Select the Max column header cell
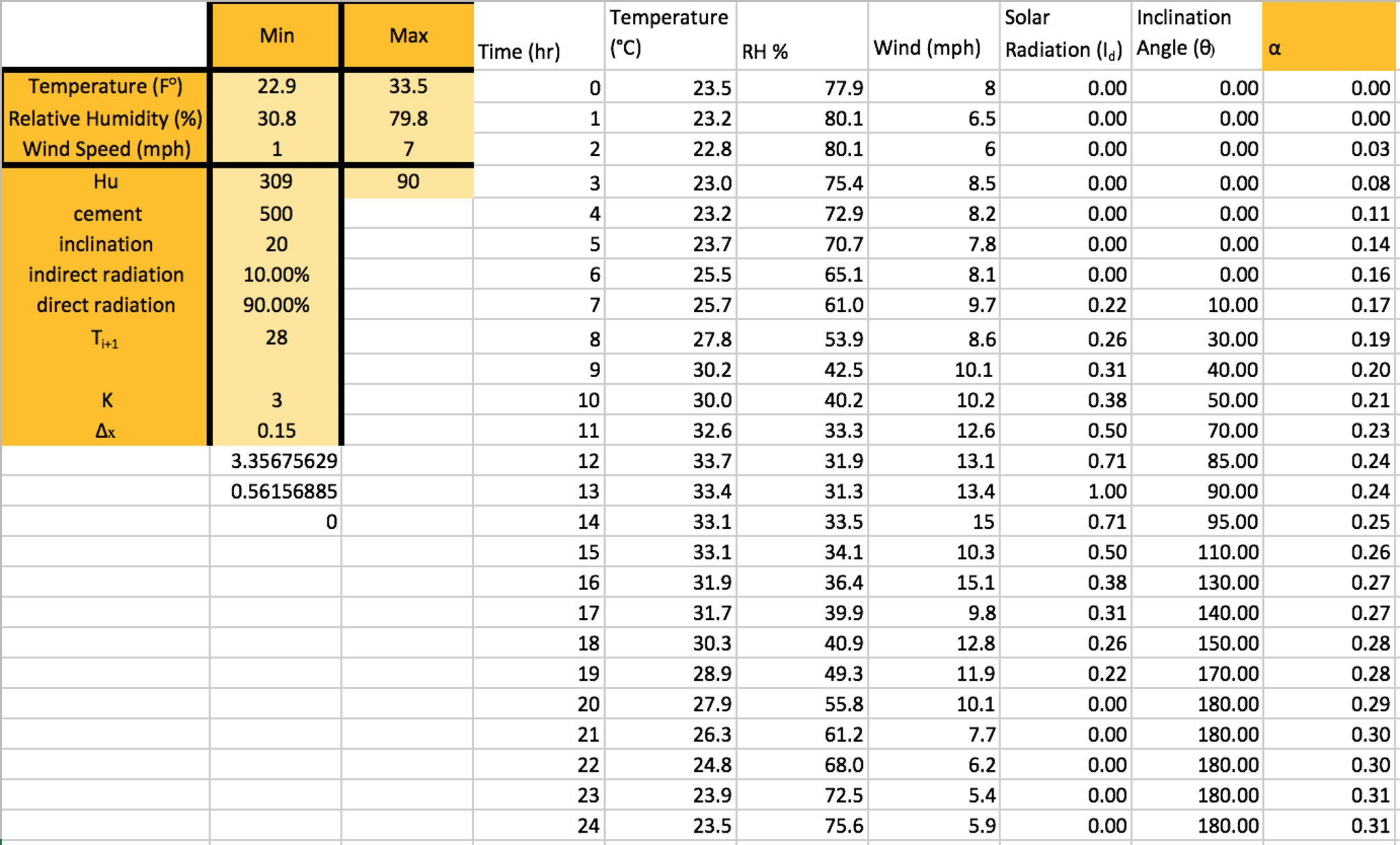 point(408,36)
